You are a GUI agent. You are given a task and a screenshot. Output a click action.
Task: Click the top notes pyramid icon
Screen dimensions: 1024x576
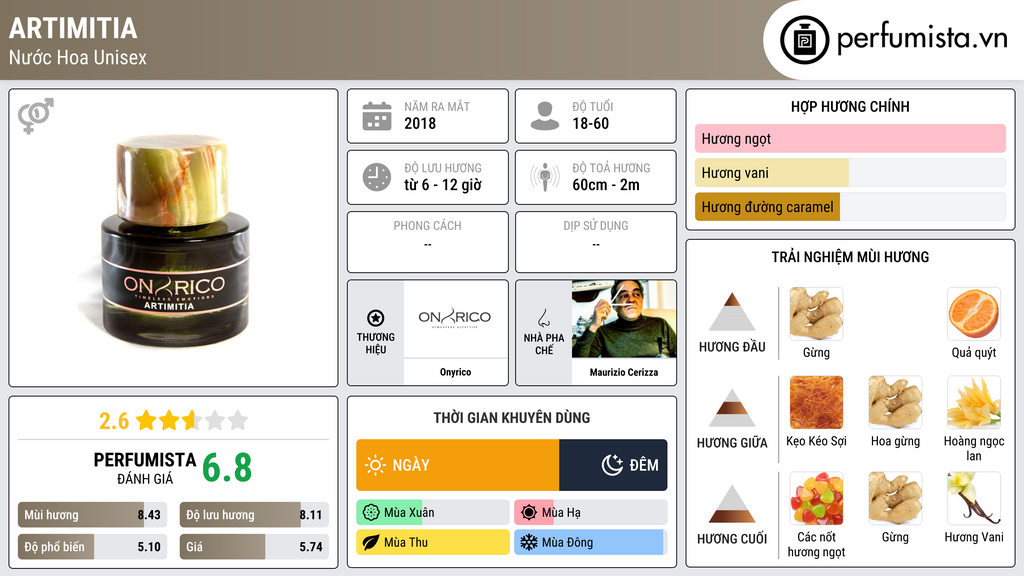(732, 312)
